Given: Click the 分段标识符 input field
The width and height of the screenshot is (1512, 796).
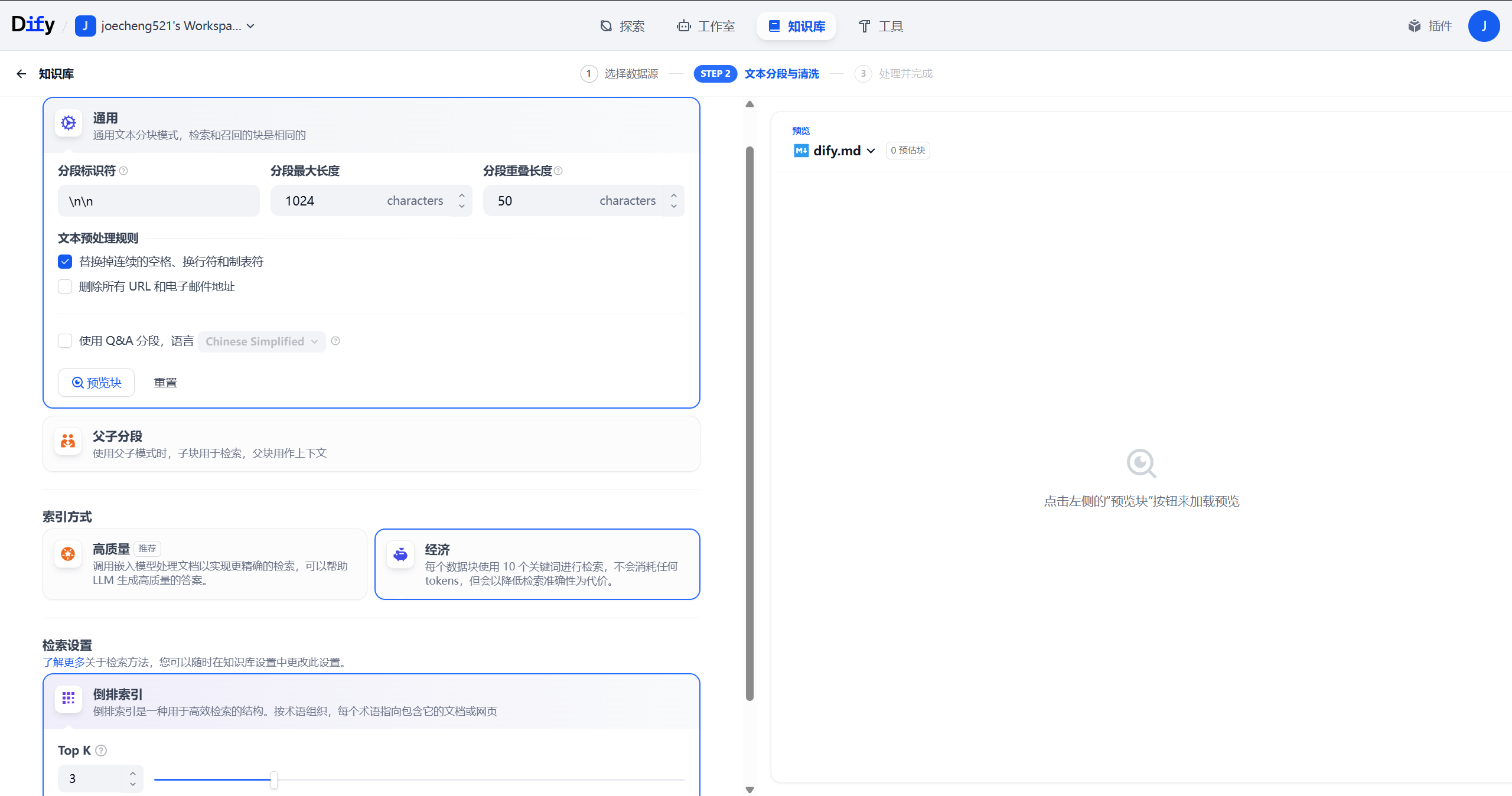Looking at the screenshot, I should [158, 201].
